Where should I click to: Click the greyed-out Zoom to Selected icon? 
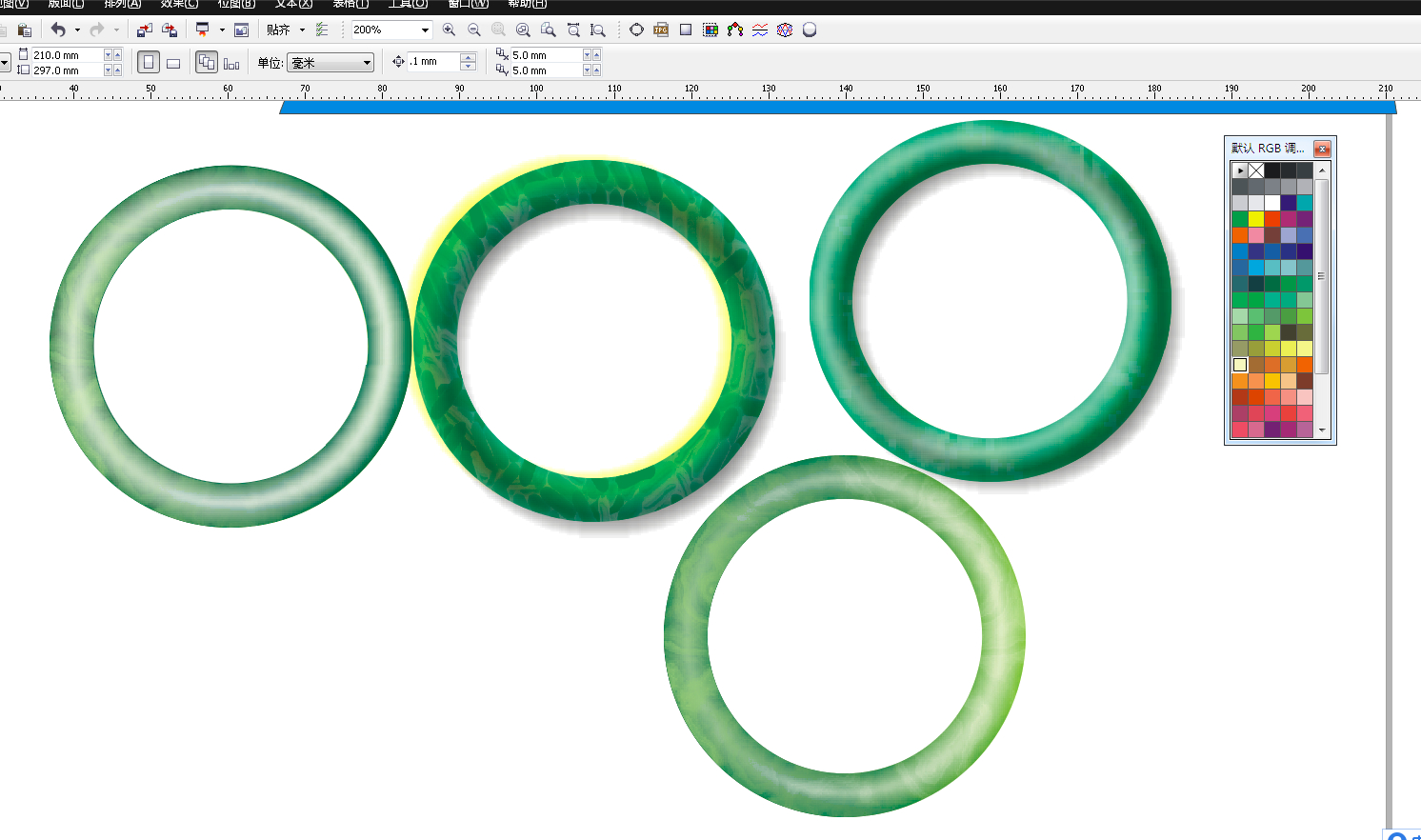(499, 30)
